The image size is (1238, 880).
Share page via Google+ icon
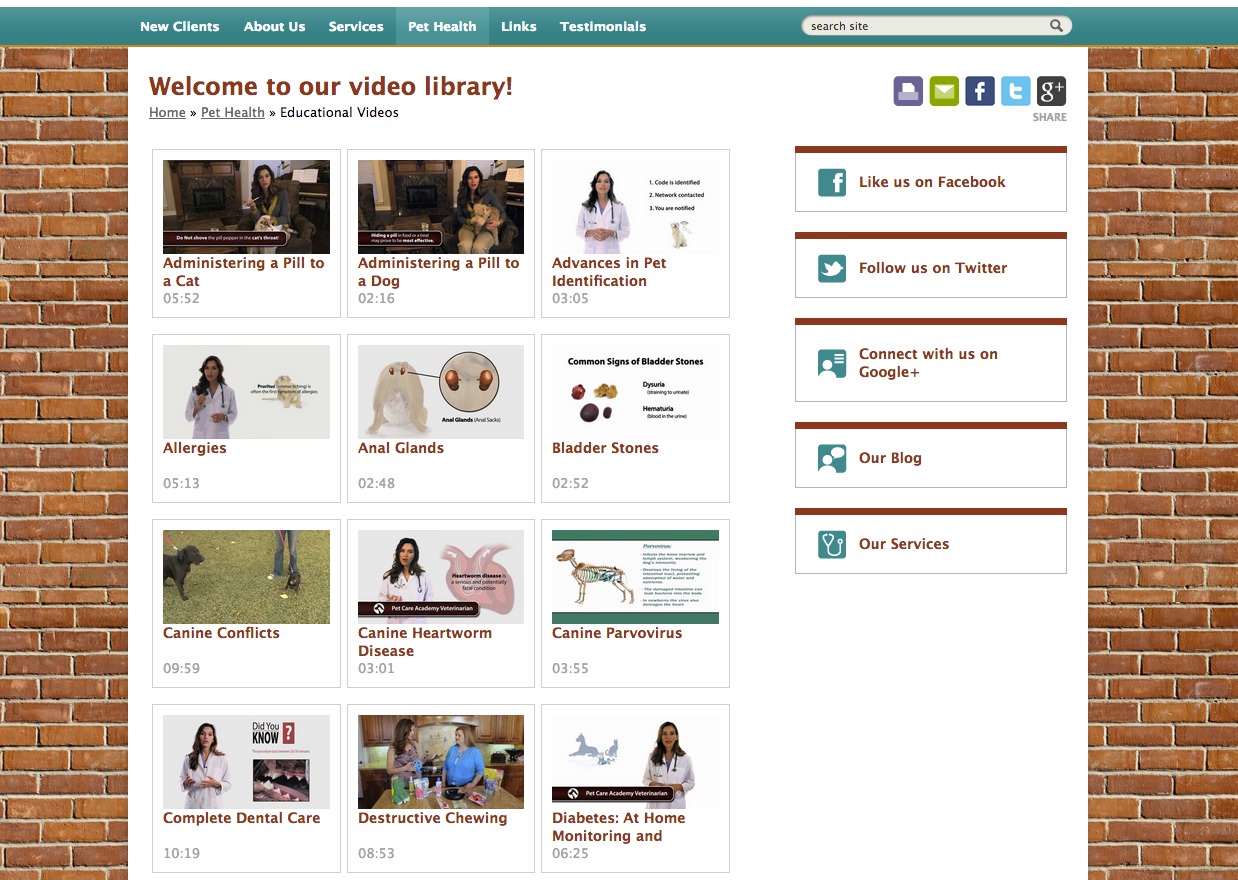tap(1051, 91)
